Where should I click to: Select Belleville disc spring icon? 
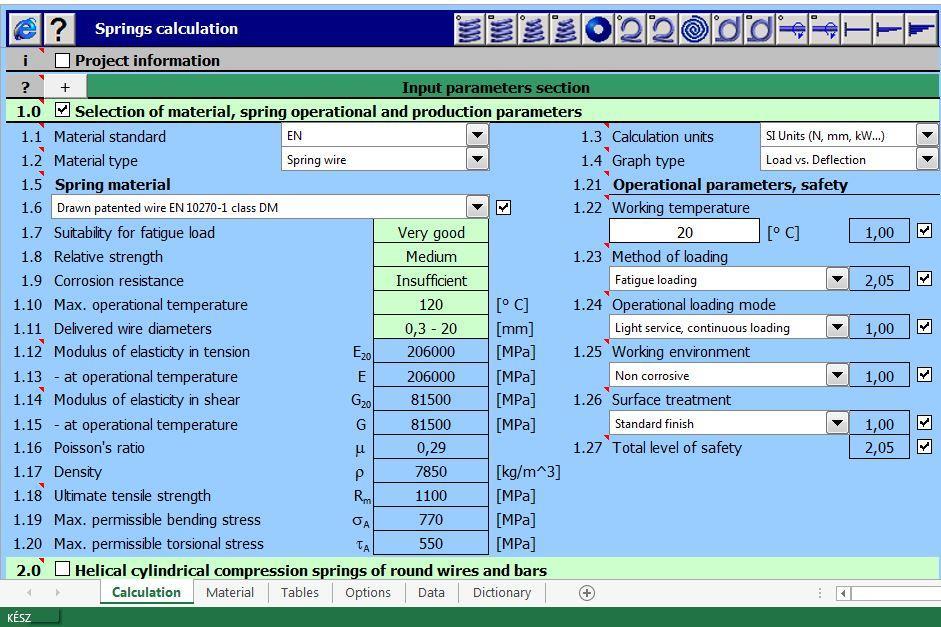coord(598,28)
